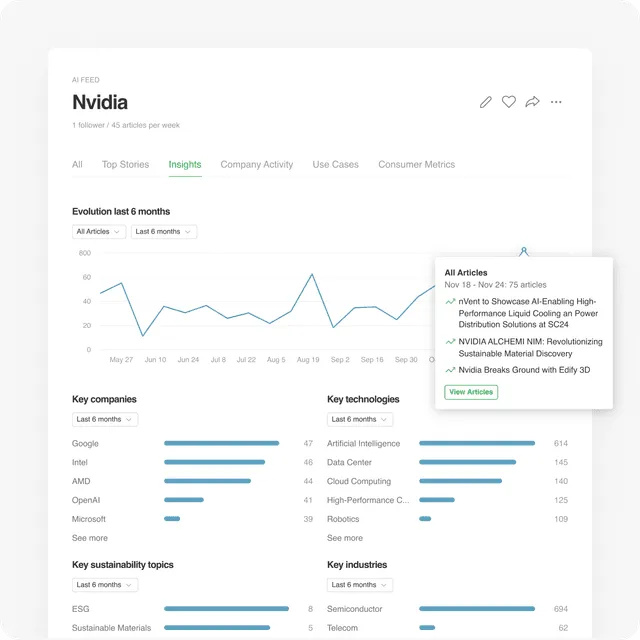Select the Nov 18 data point marker on chart
The height and width of the screenshot is (640, 640).
(x=524, y=249)
